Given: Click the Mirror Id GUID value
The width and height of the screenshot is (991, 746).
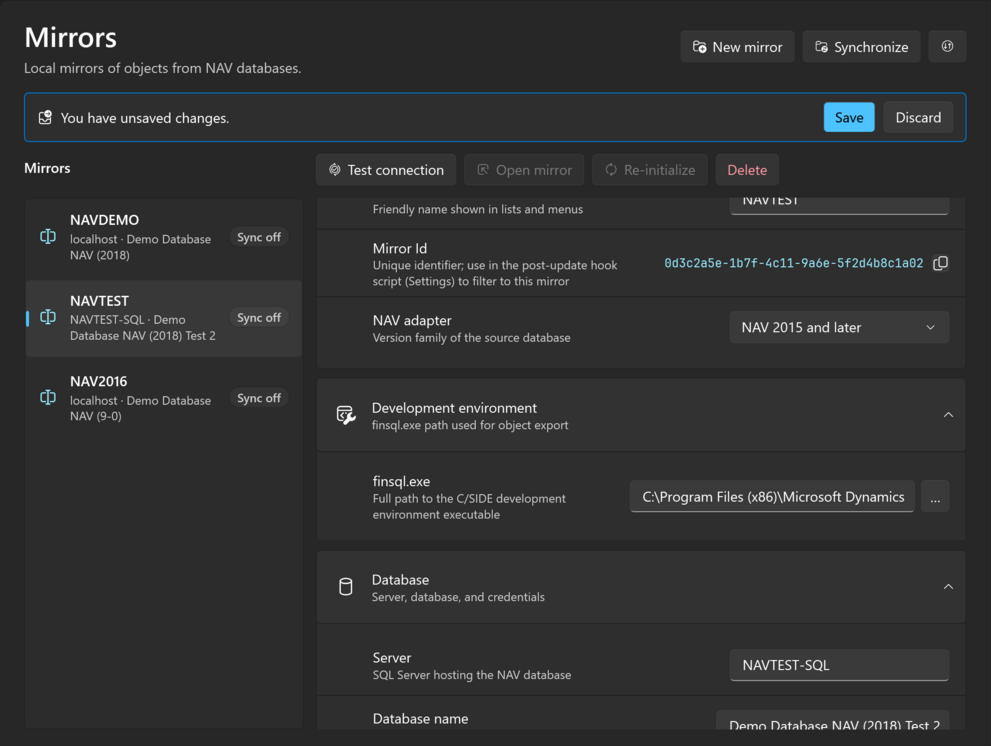Looking at the screenshot, I should click(x=793, y=263).
